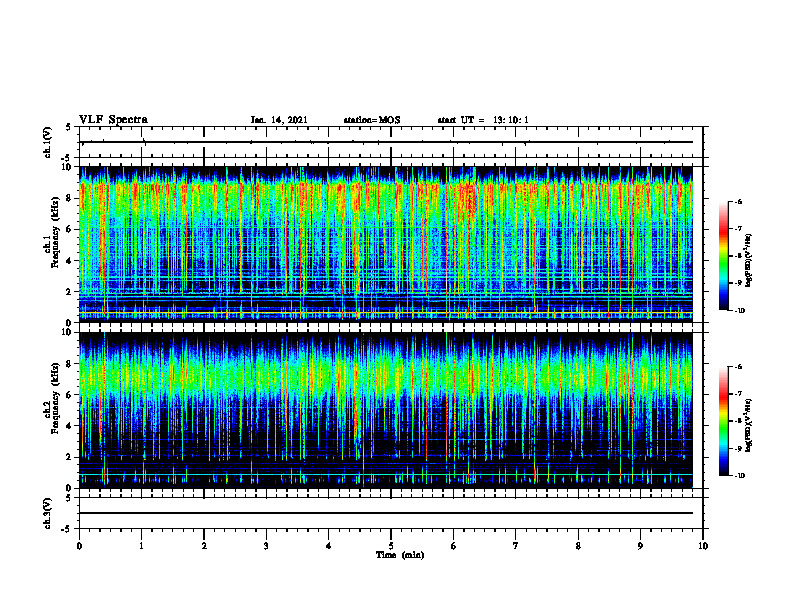Select the "start UT = 13:10: 1" header text
The image size is (792, 612).
[483, 120]
